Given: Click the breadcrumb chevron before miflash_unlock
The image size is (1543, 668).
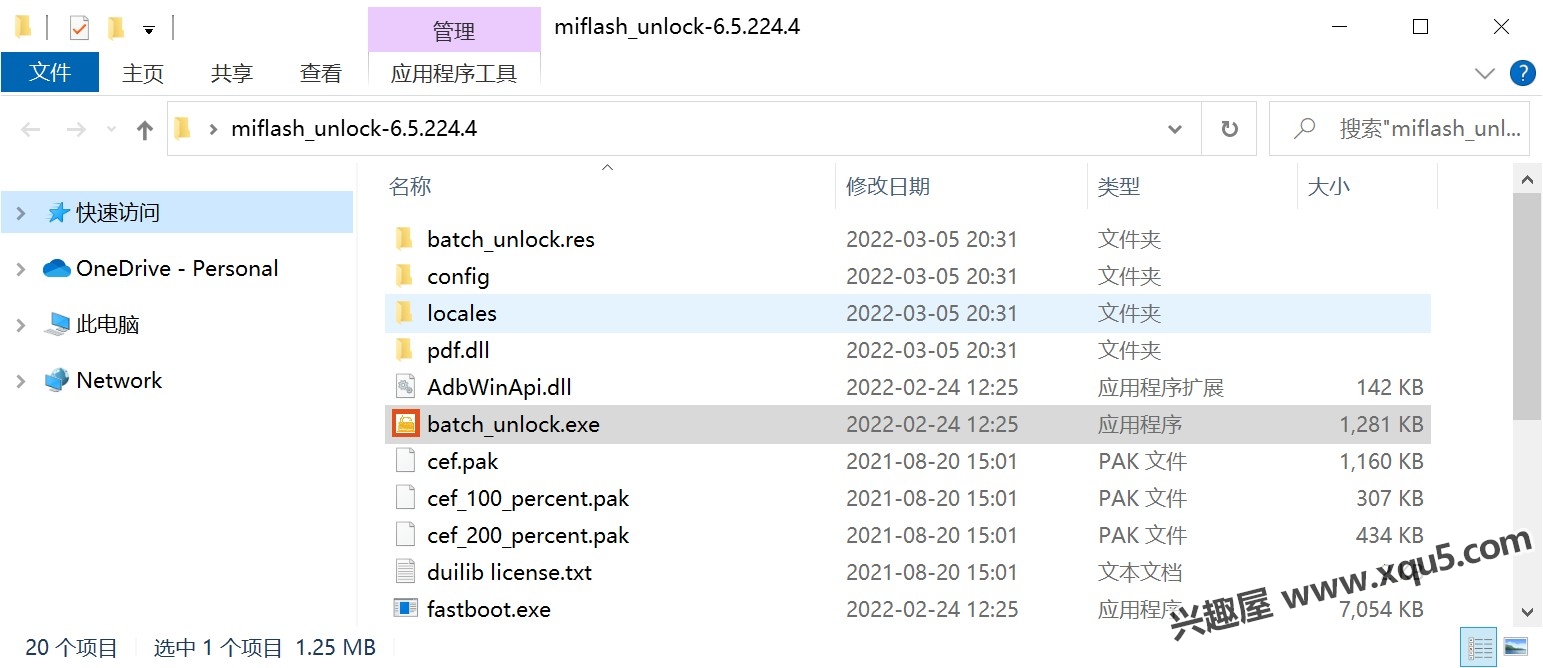Looking at the screenshot, I should (212, 129).
